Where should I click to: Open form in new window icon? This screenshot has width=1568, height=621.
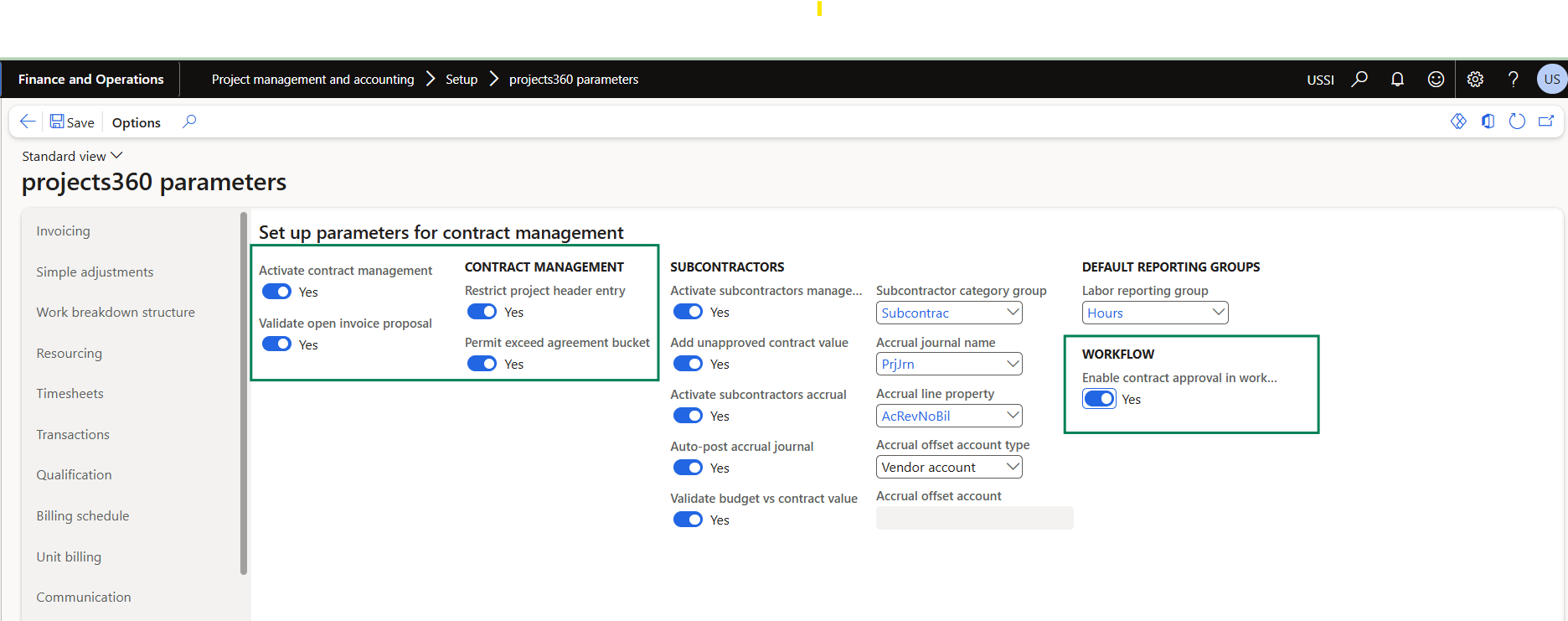coord(1546,122)
